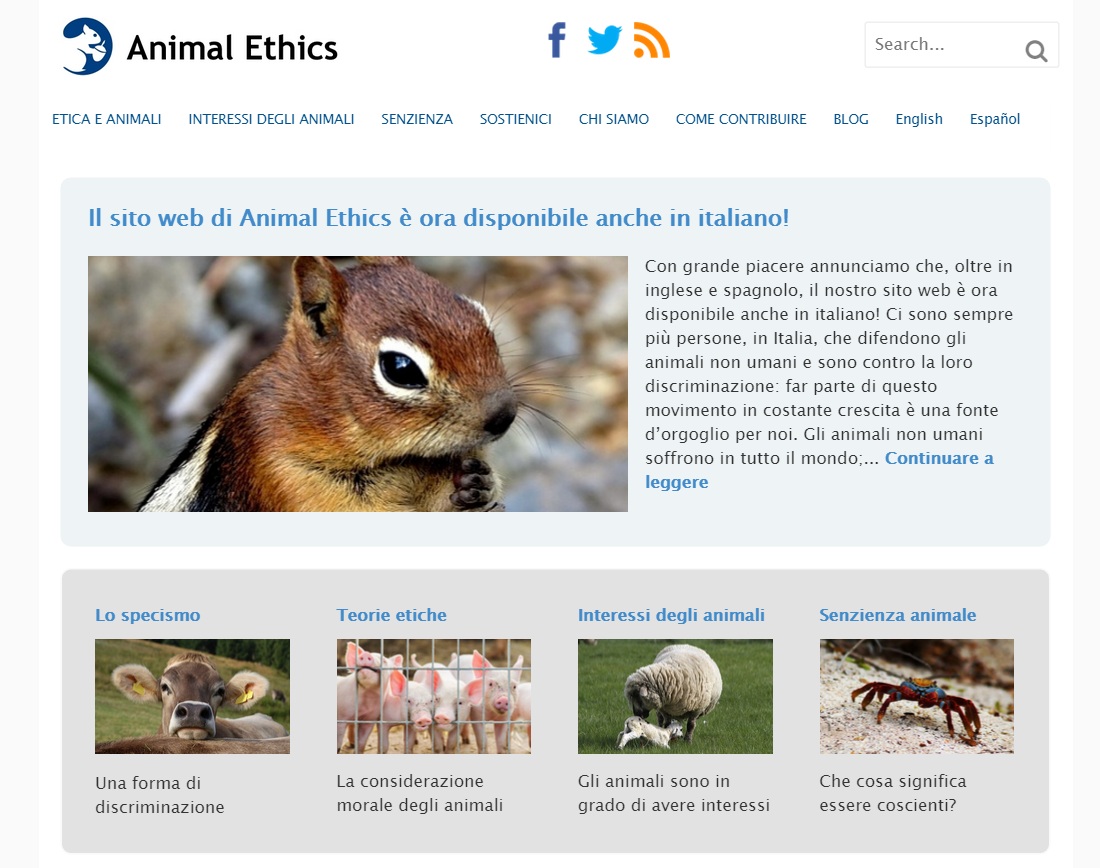Select the CHI SIAMO menu item
Viewport: 1100px width, 868px height.
pos(614,119)
